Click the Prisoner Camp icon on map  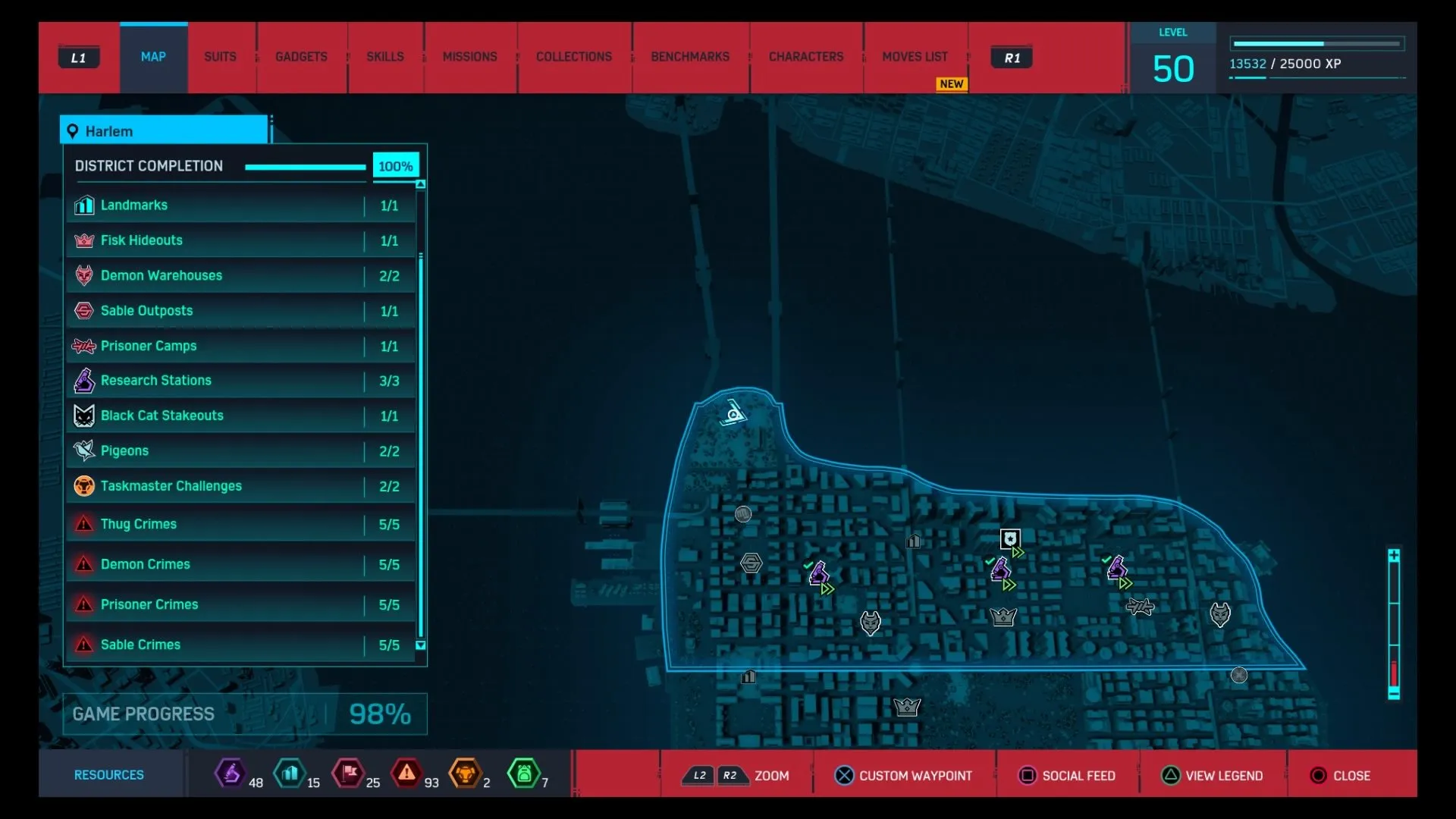pos(1140,606)
